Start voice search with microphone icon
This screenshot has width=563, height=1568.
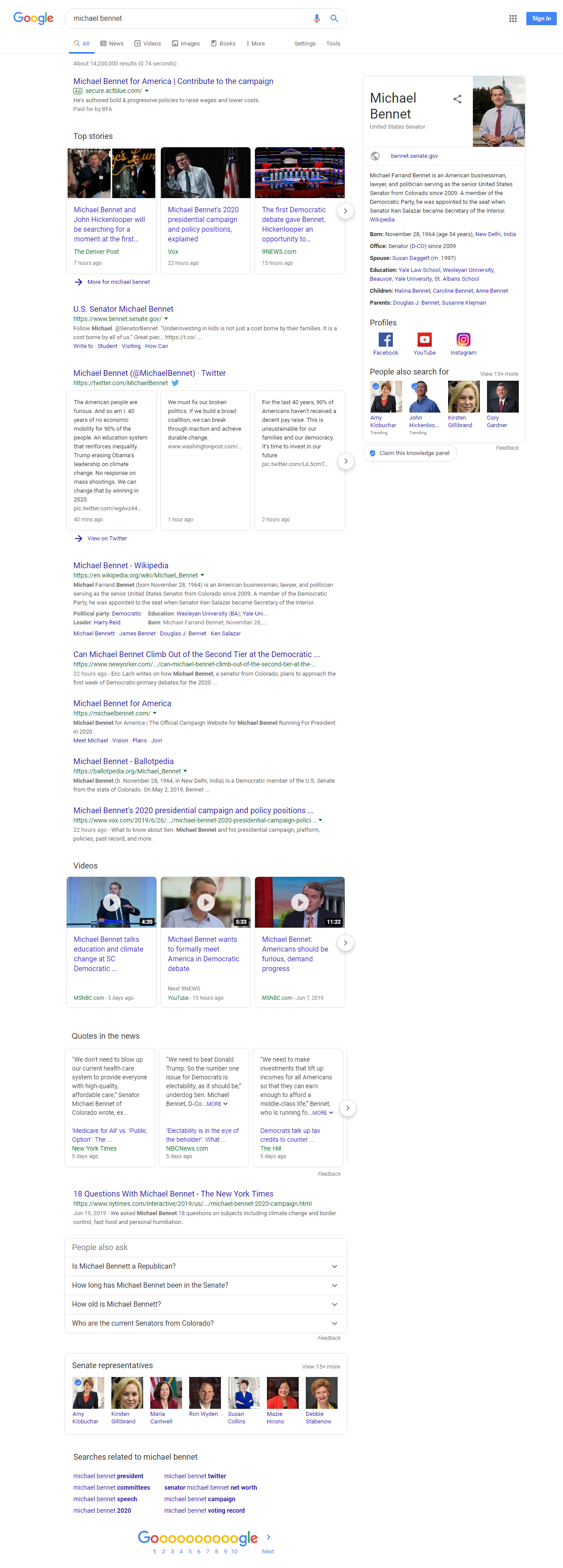pyautogui.click(x=317, y=19)
